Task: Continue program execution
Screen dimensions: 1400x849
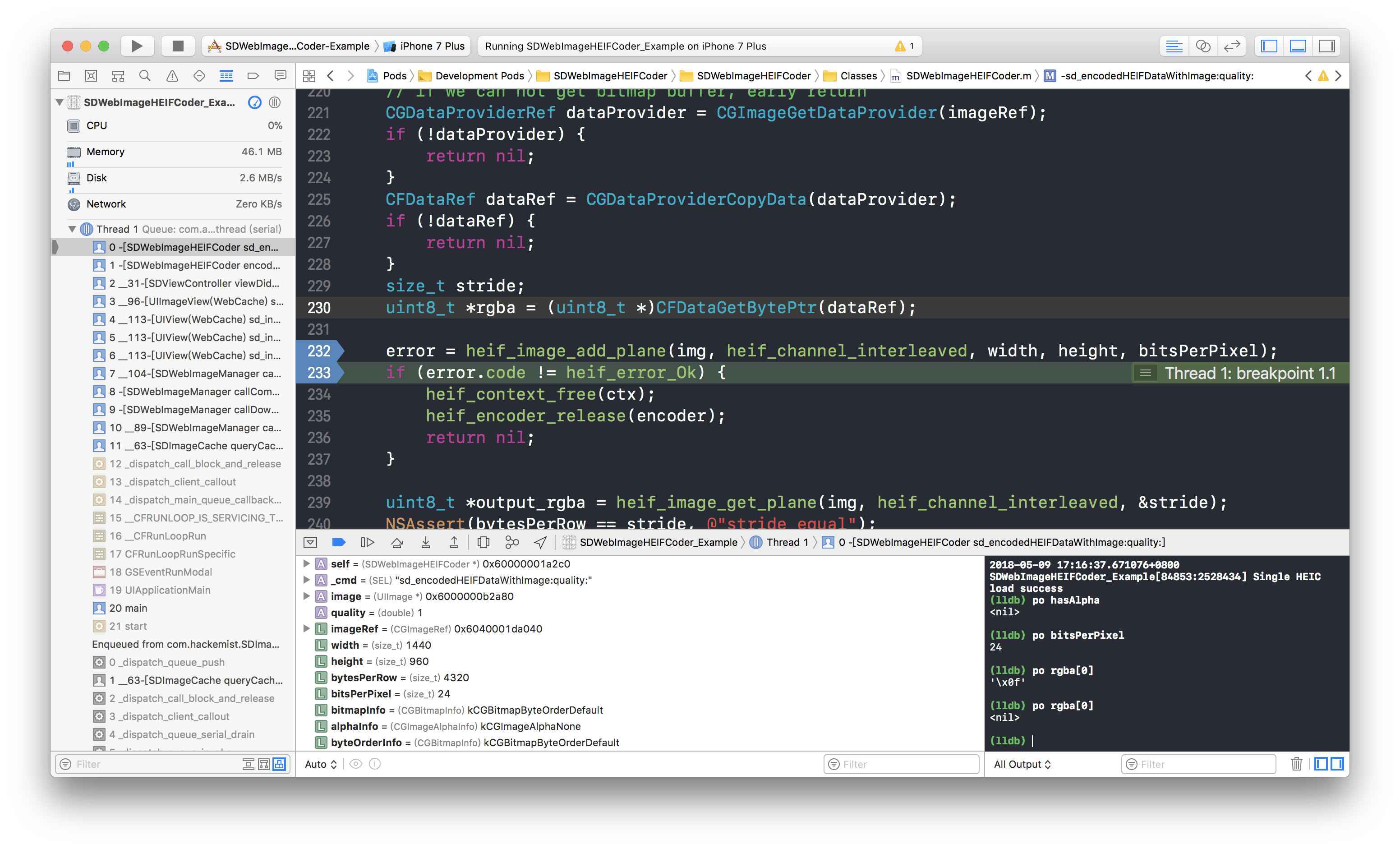Action: coord(368,542)
